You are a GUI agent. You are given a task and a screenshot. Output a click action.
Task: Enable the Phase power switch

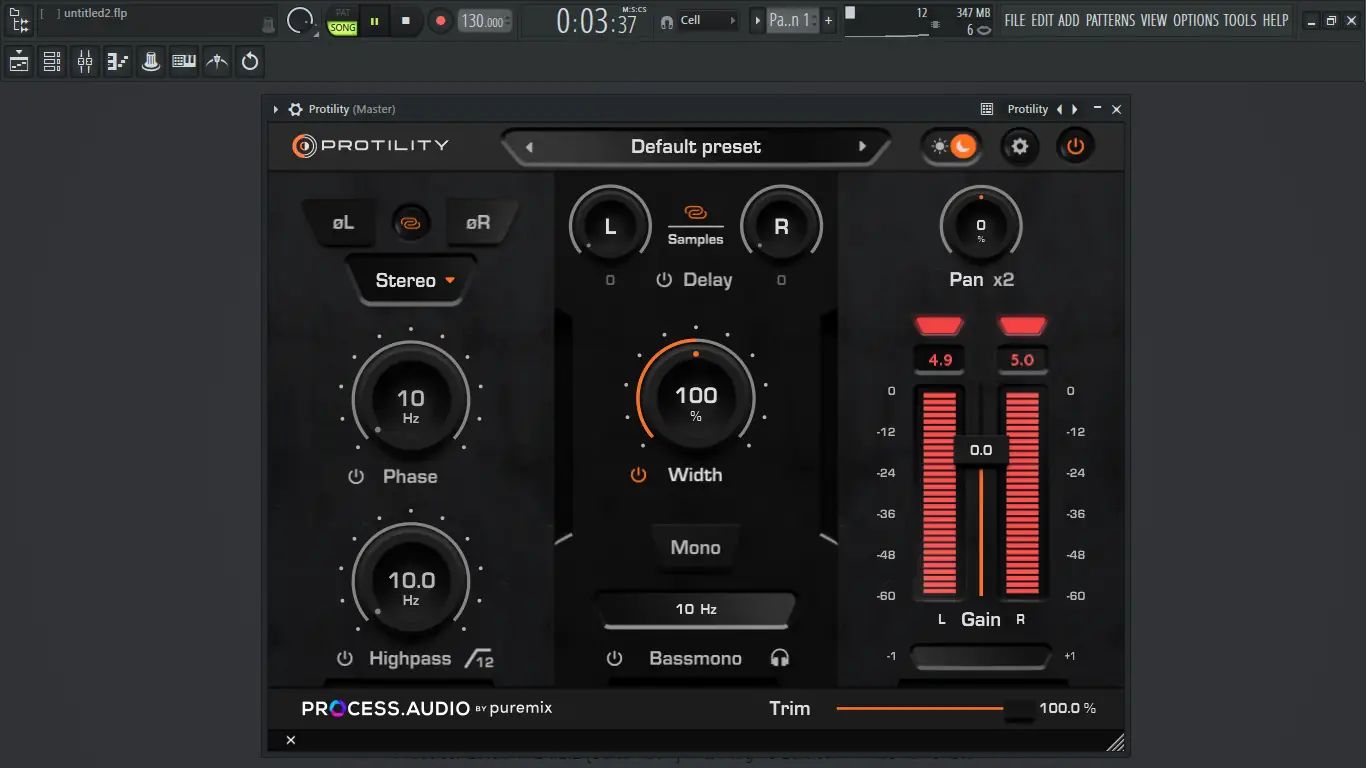356,476
